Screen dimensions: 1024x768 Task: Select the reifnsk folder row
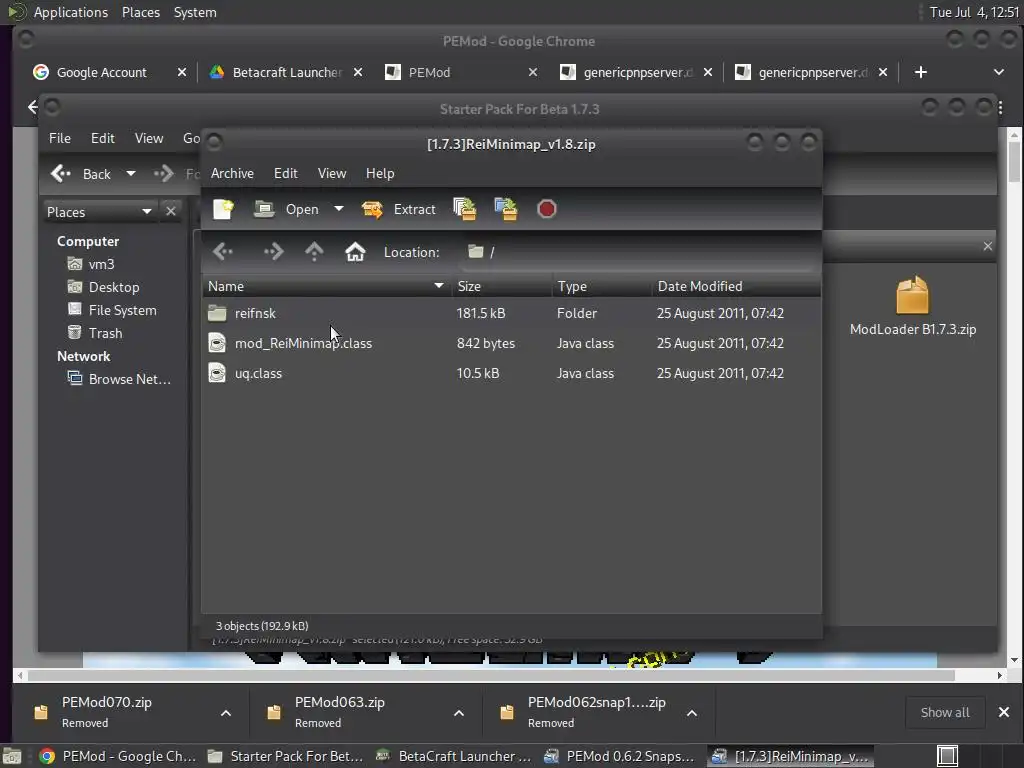tap(511, 313)
